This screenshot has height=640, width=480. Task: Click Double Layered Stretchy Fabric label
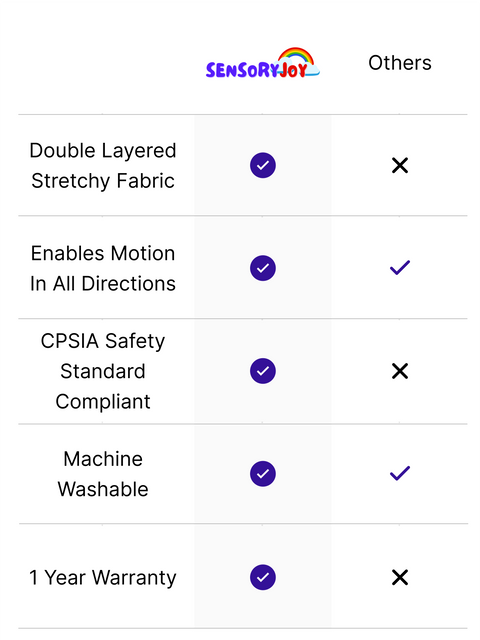103,165
